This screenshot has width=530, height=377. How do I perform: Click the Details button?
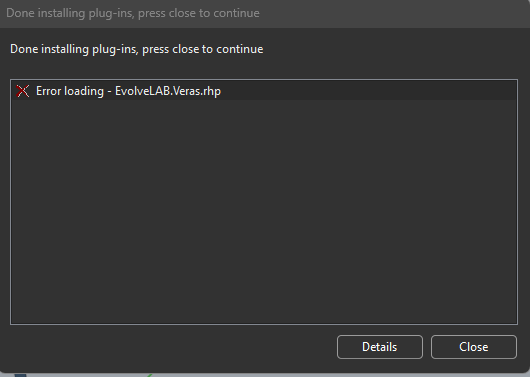pyautogui.click(x=380, y=347)
